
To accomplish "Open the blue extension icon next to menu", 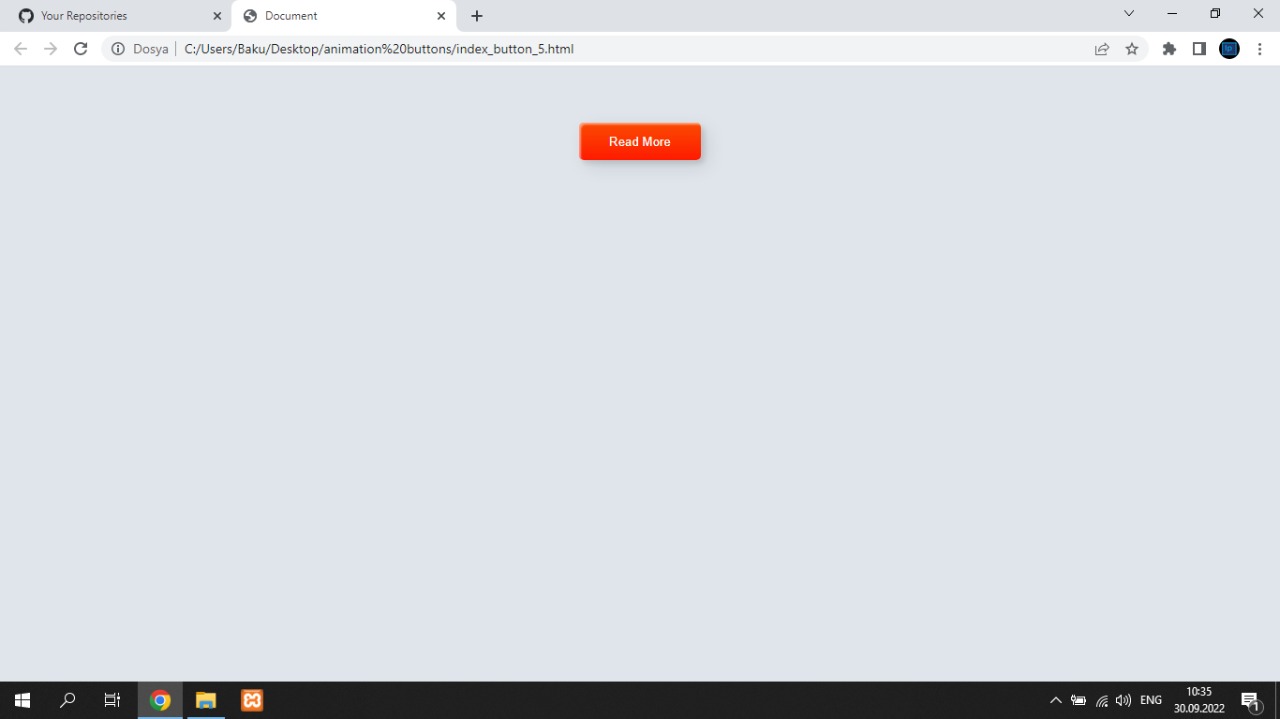I will pos(1229,48).
